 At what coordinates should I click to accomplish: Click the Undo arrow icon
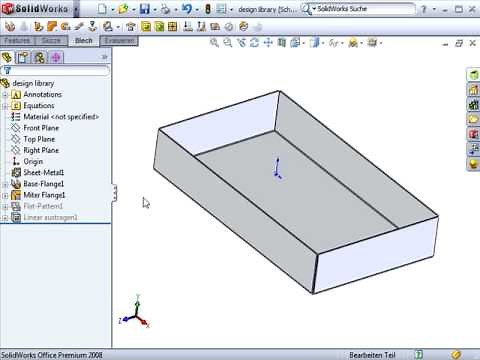tap(187, 9)
